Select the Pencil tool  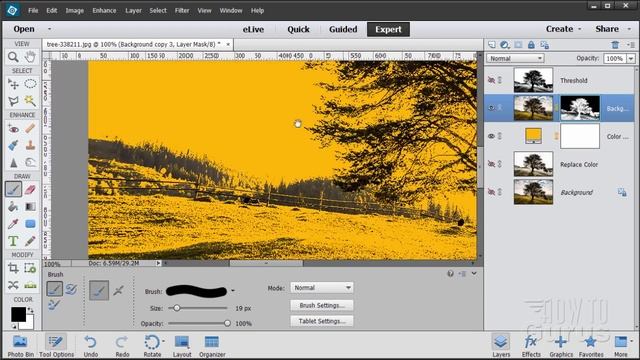30,241
